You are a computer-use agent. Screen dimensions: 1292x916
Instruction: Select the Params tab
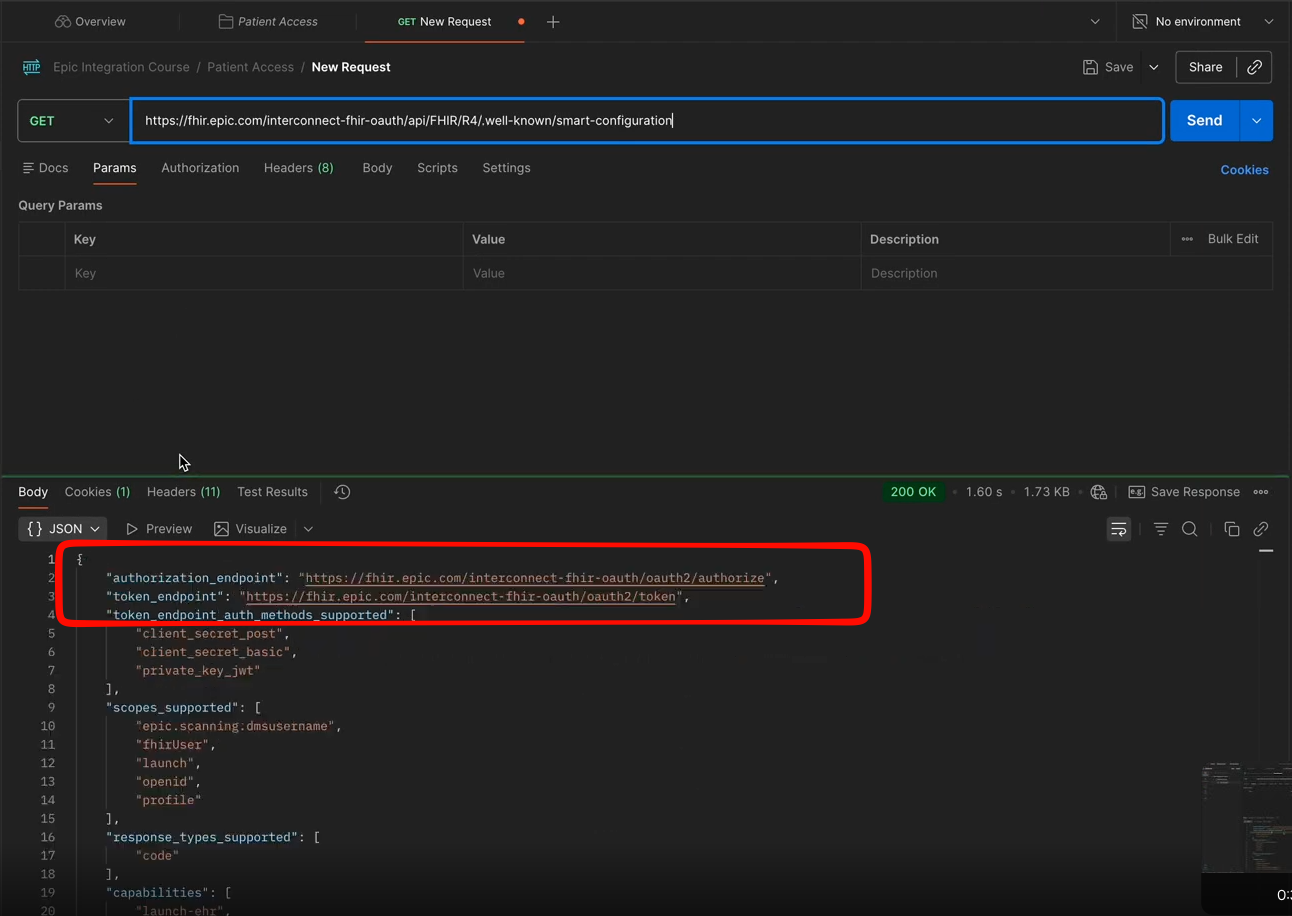tap(114, 168)
